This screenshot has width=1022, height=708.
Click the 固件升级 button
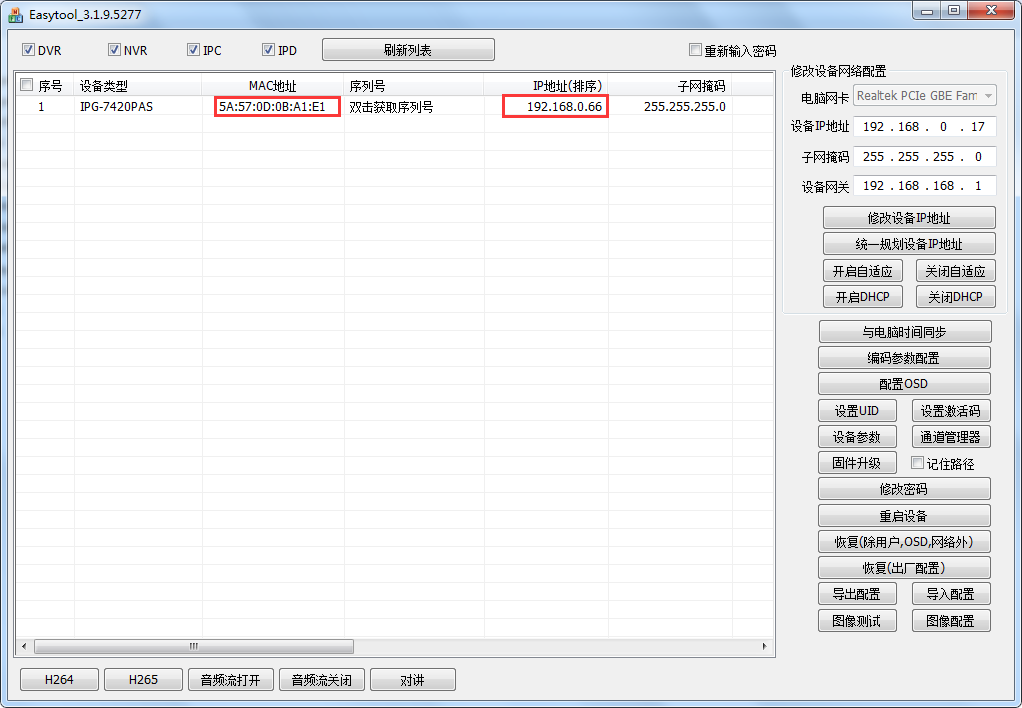point(857,463)
